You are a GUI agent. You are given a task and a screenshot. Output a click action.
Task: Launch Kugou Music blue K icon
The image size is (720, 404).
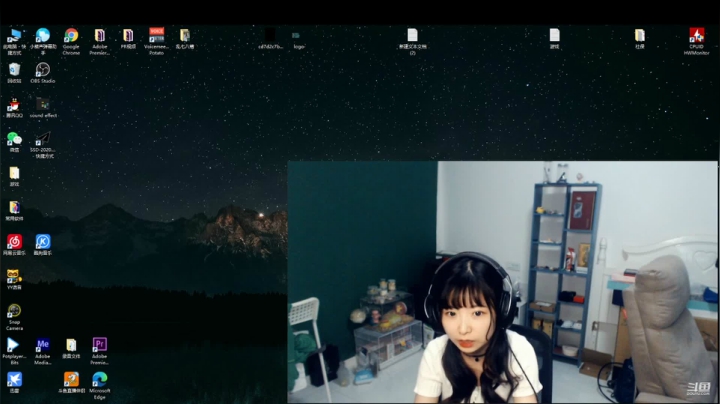point(43,241)
